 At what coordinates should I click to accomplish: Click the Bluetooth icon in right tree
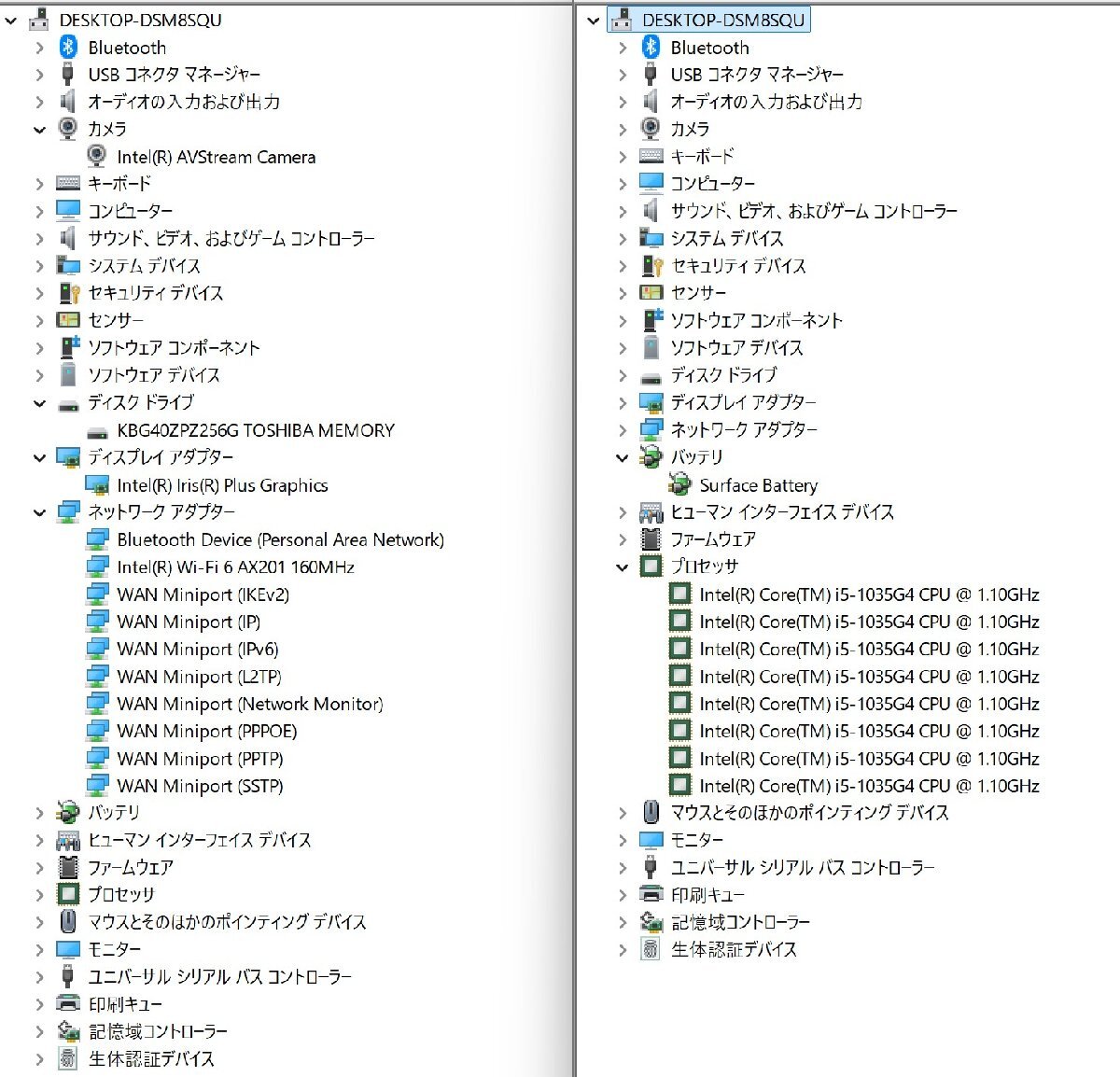pyautogui.click(x=651, y=47)
